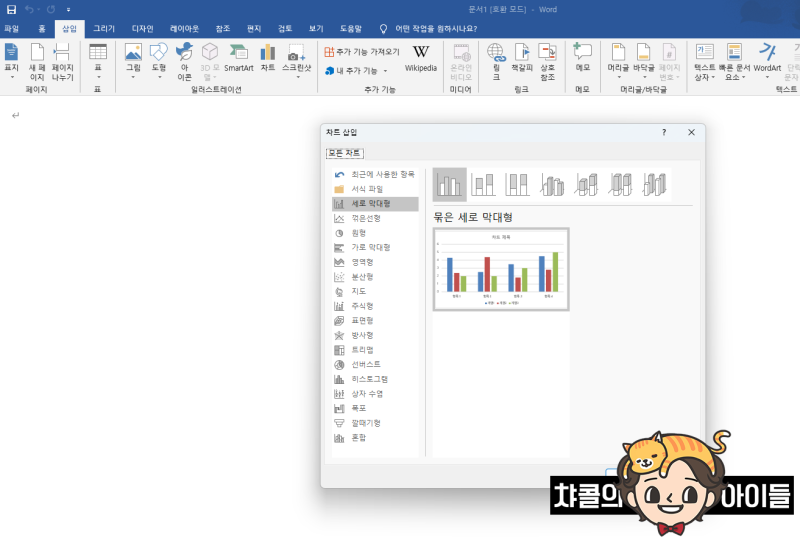Click the 모든 차트 tab in dialog

click(345, 153)
